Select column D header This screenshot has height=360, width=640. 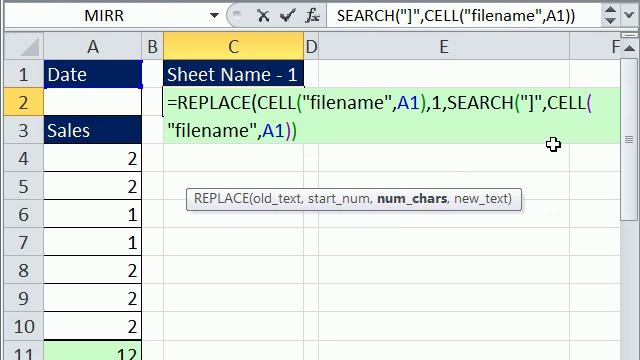pyautogui.click(x=311, y=47)
